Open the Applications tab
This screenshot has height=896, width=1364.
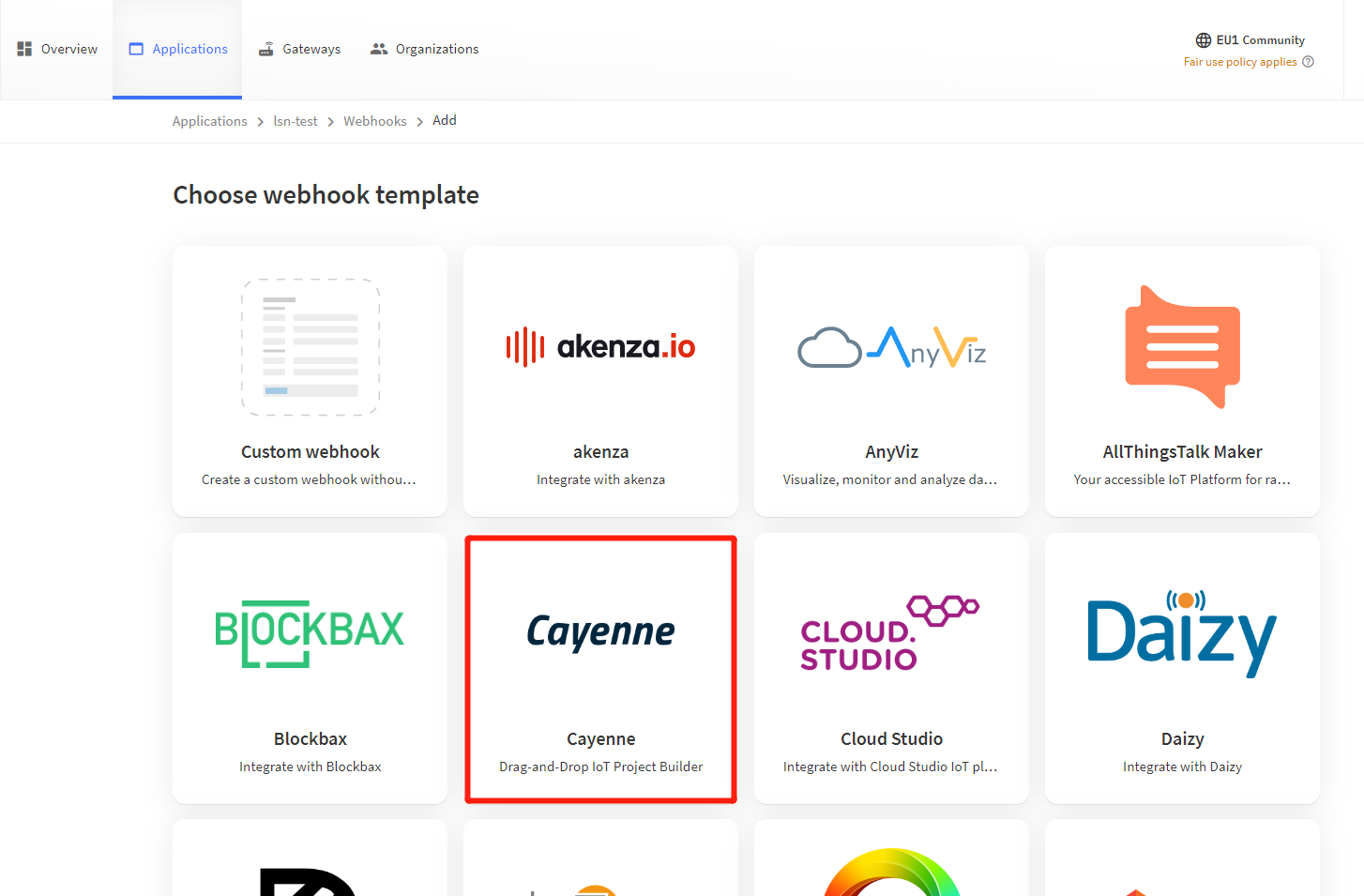(177, 49)
